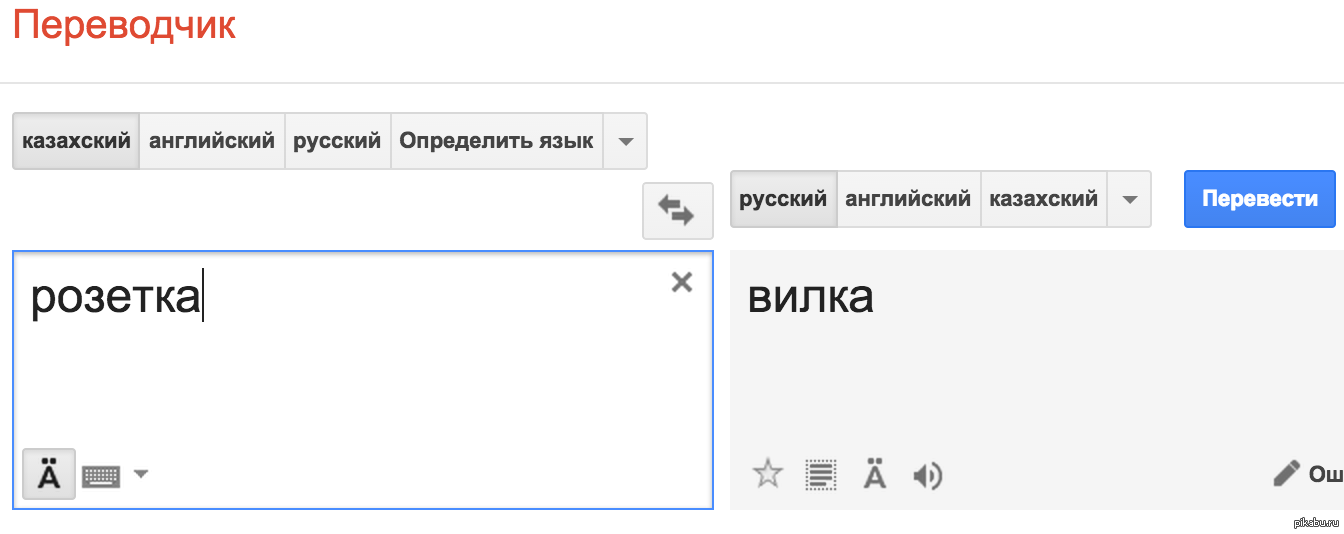Click Определить язык auto-detect option
Image resolution: width=1344 pixels, height=534 pixels.
(496, 141)
